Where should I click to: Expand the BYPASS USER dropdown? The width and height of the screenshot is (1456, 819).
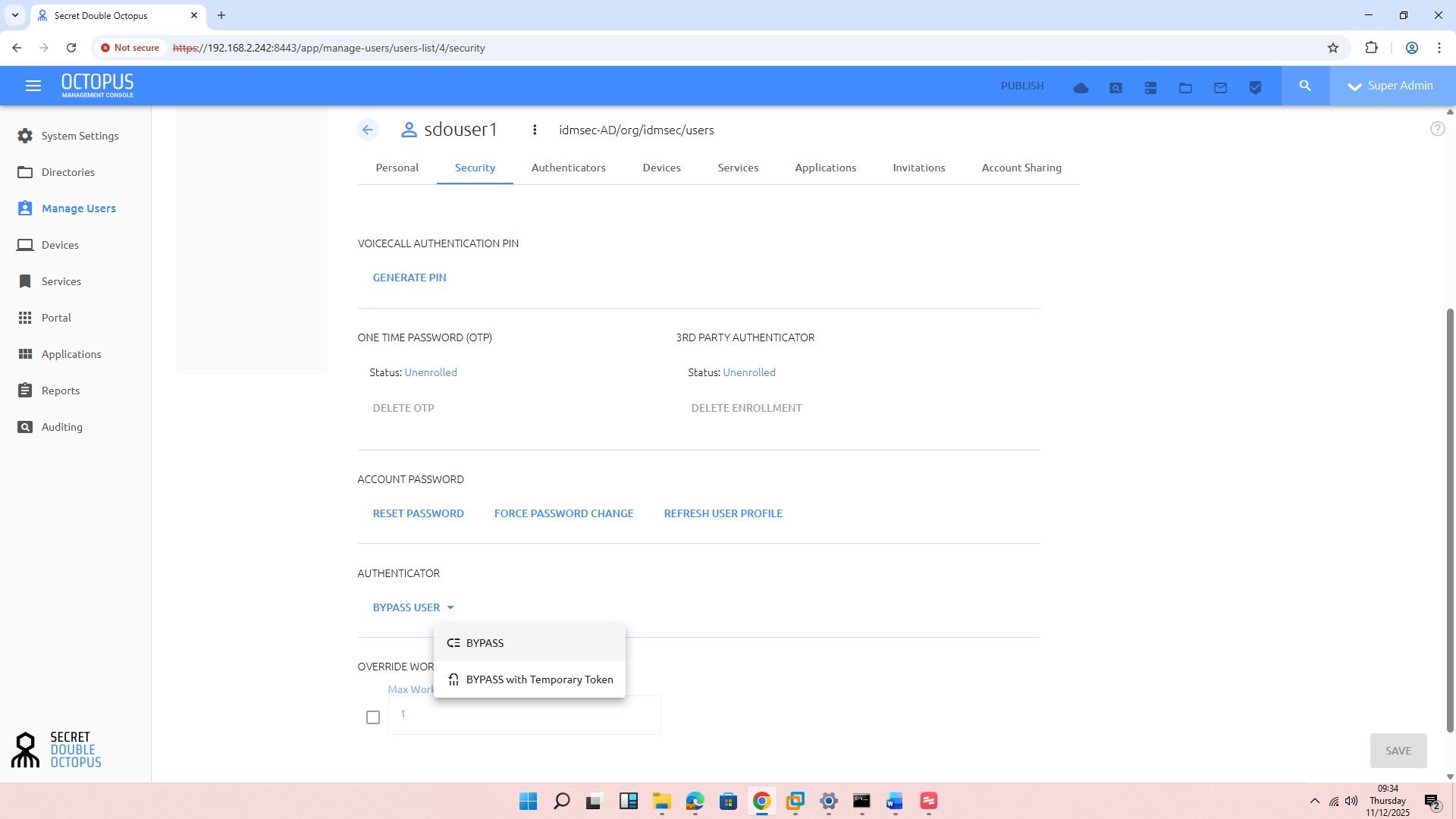click(x=413, y=607)
